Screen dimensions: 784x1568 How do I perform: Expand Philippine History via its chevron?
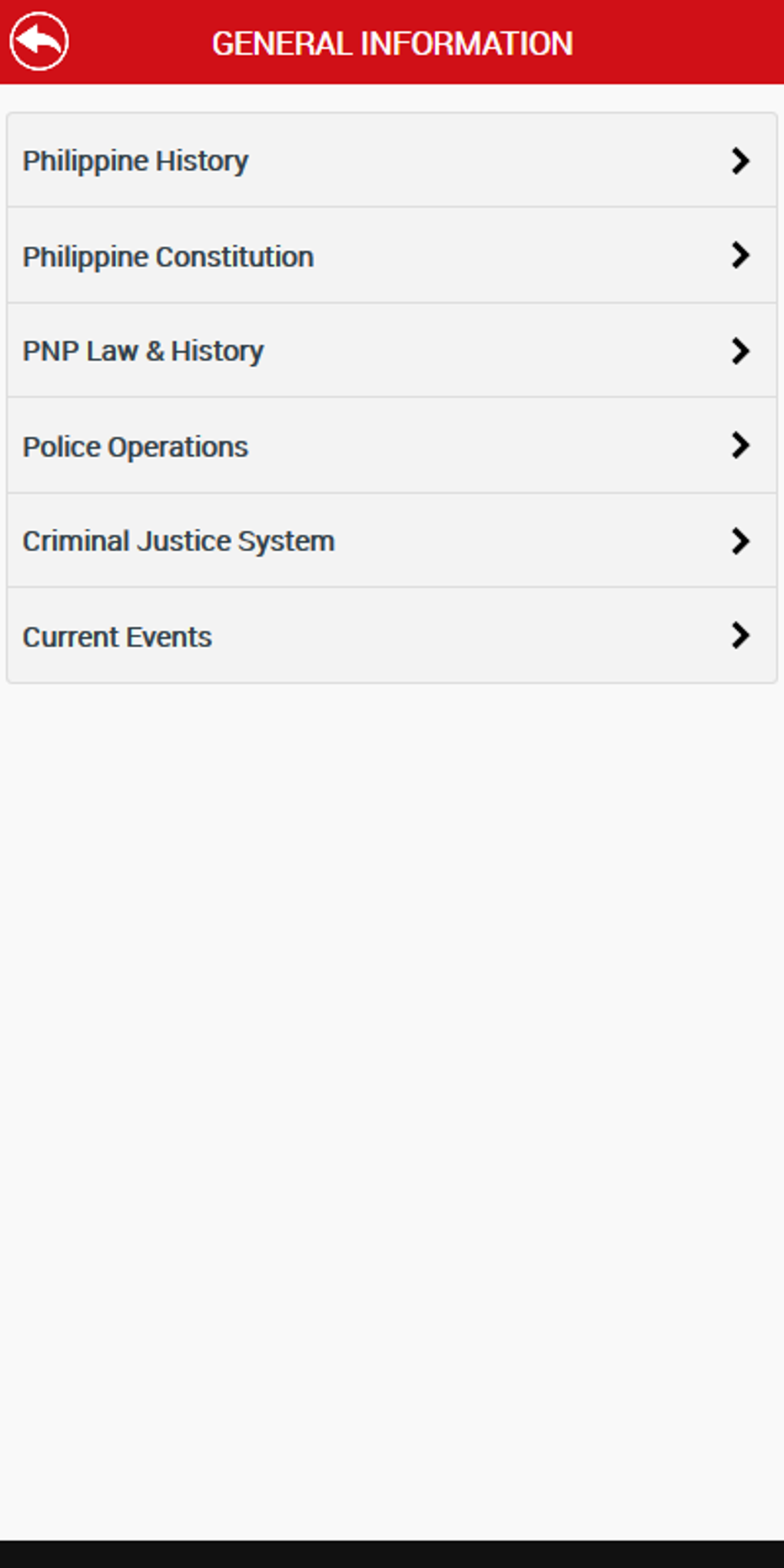740,161
